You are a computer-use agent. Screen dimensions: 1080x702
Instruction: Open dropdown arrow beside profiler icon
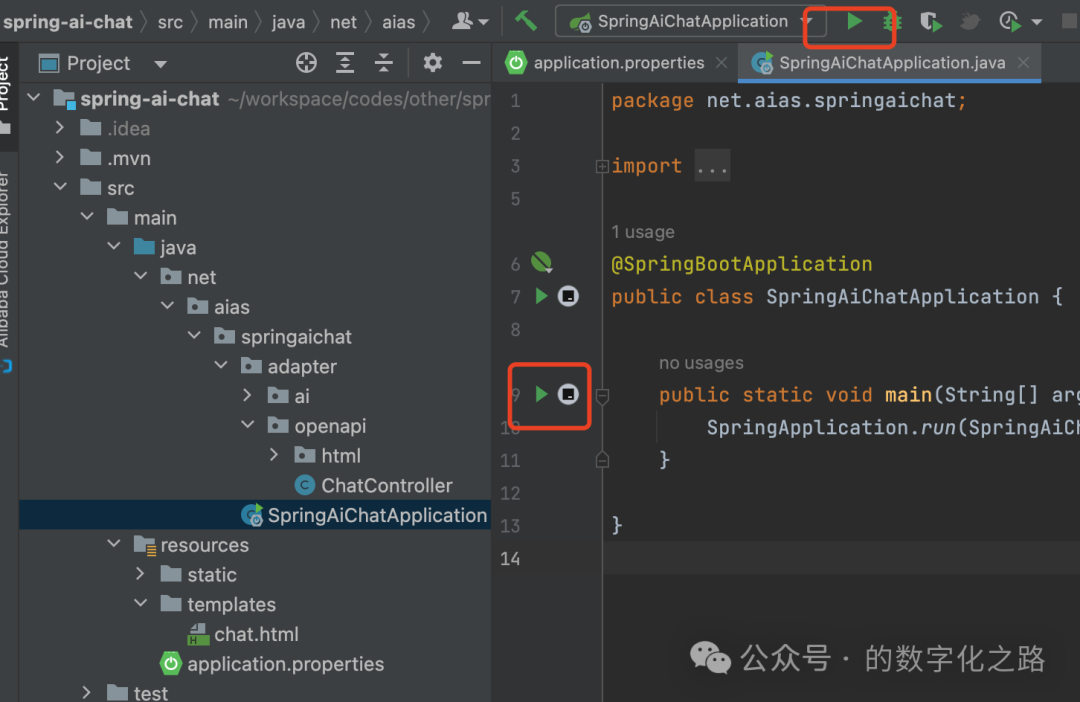pos(1037,23)
